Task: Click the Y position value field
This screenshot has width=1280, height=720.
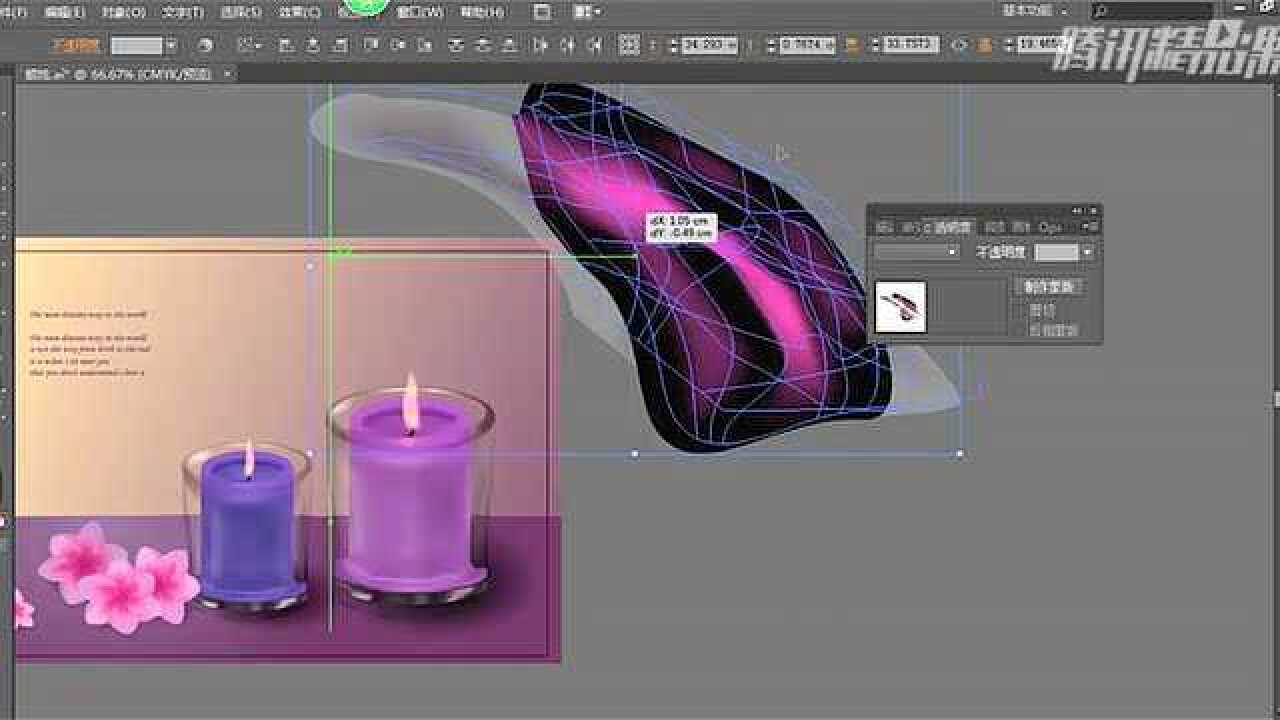Action: (x=806, y=46)
